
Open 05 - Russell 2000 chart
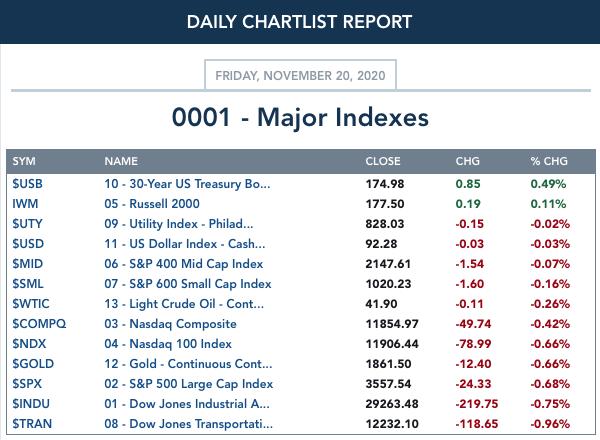click(x=152, y=204)
